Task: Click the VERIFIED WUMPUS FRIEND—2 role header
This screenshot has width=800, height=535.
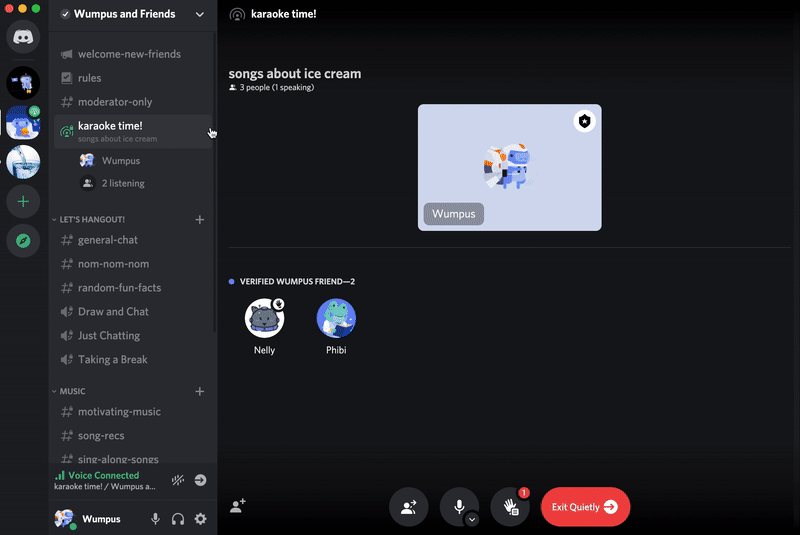Action: coord(297,282)
